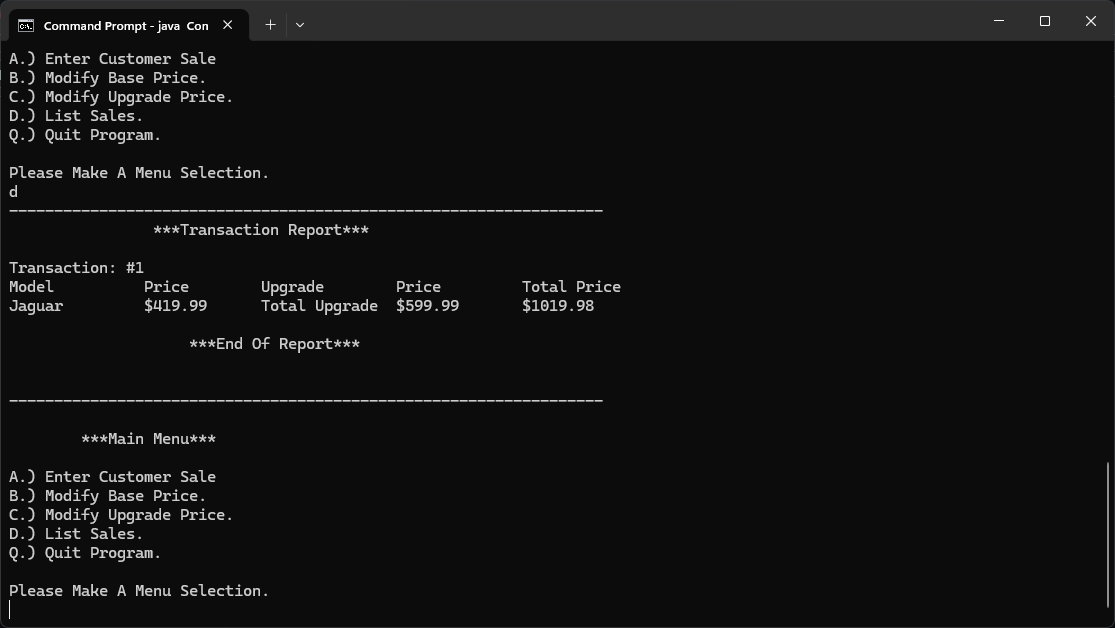Select the Enter Customer Sale option text

coord(112,477)
